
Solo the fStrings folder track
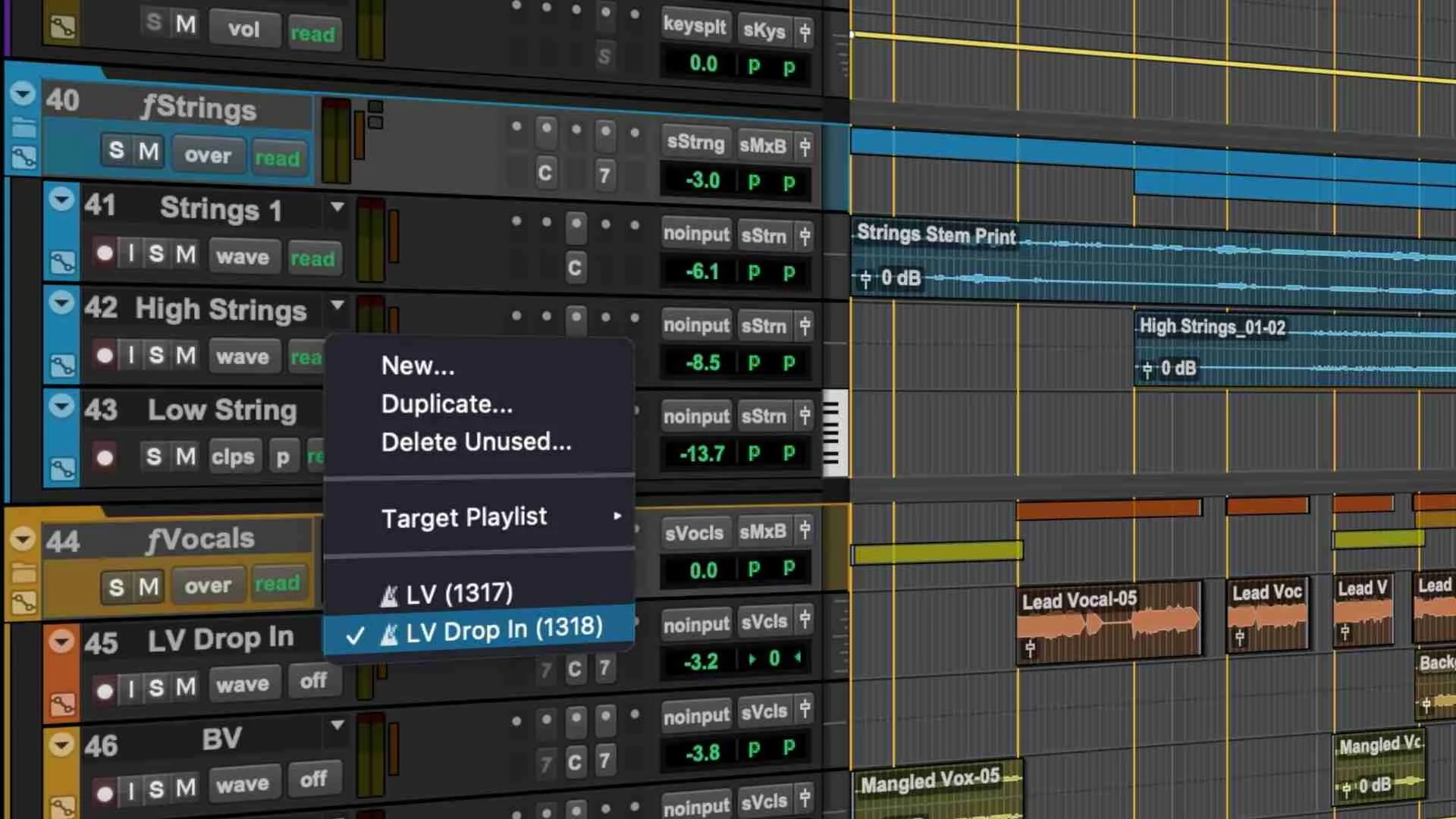click(116, 151)
